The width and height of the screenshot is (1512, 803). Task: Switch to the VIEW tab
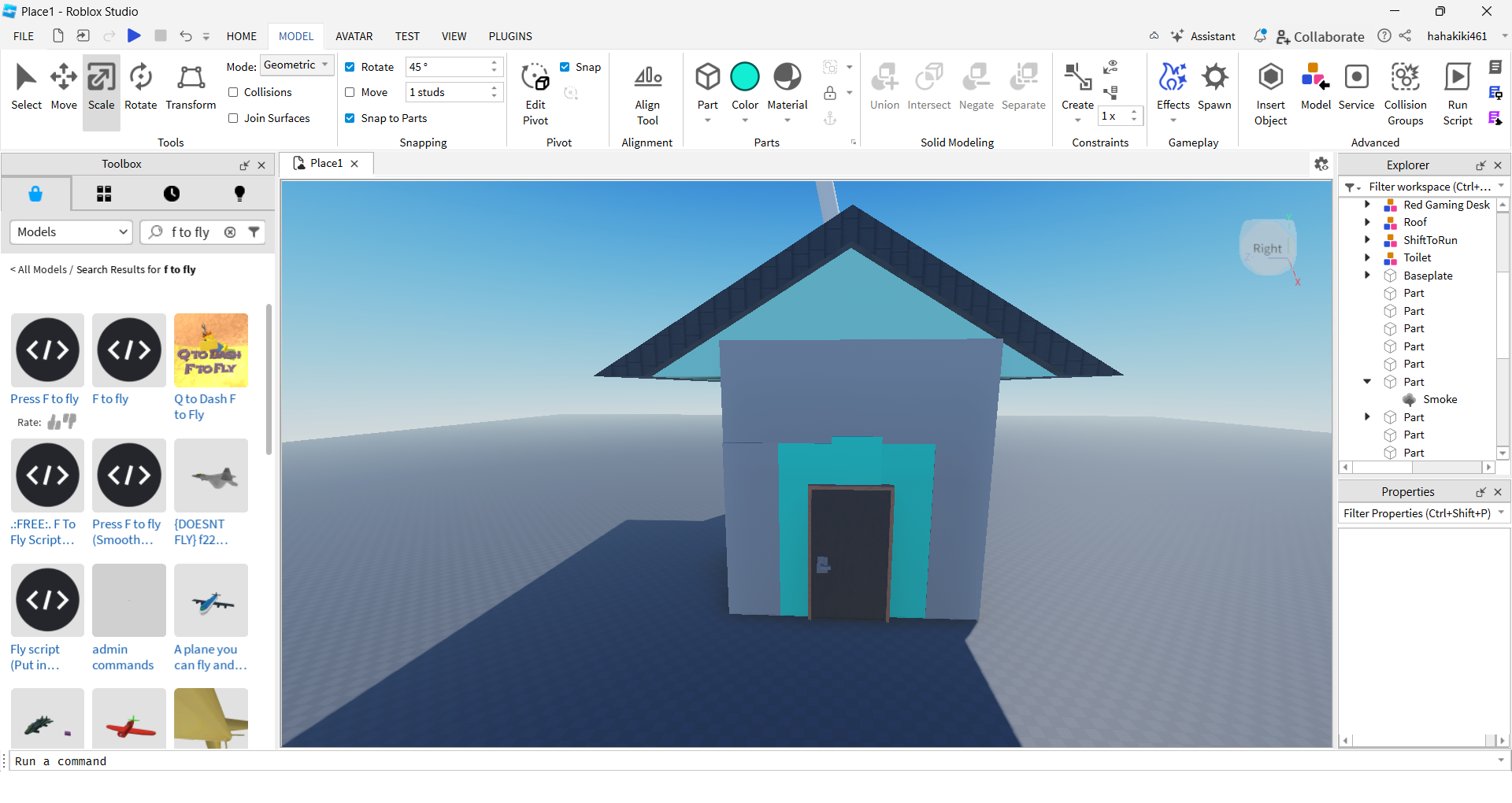click(x=454, y=36)
